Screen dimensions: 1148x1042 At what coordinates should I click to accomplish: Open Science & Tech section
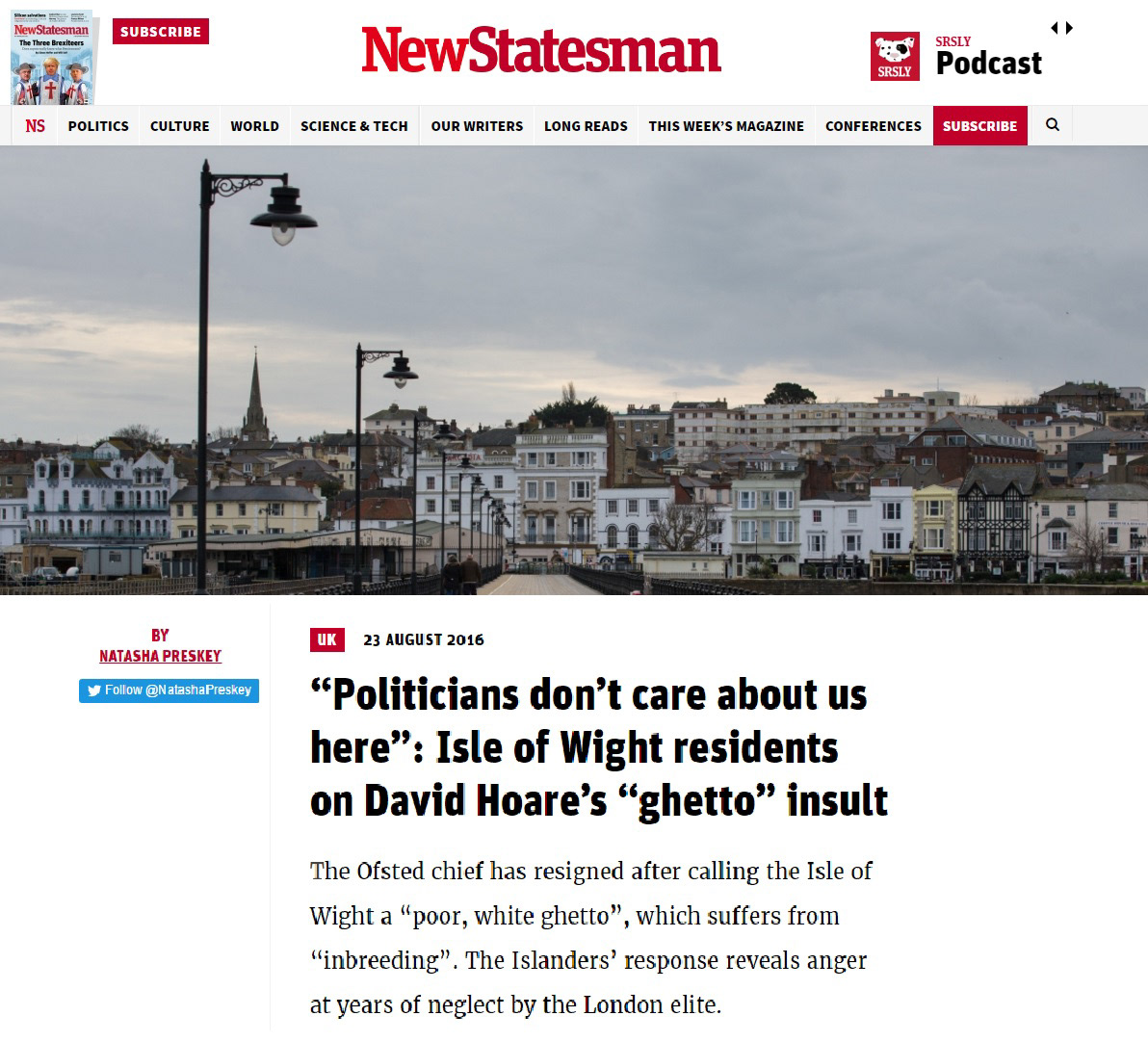point(354,126)
